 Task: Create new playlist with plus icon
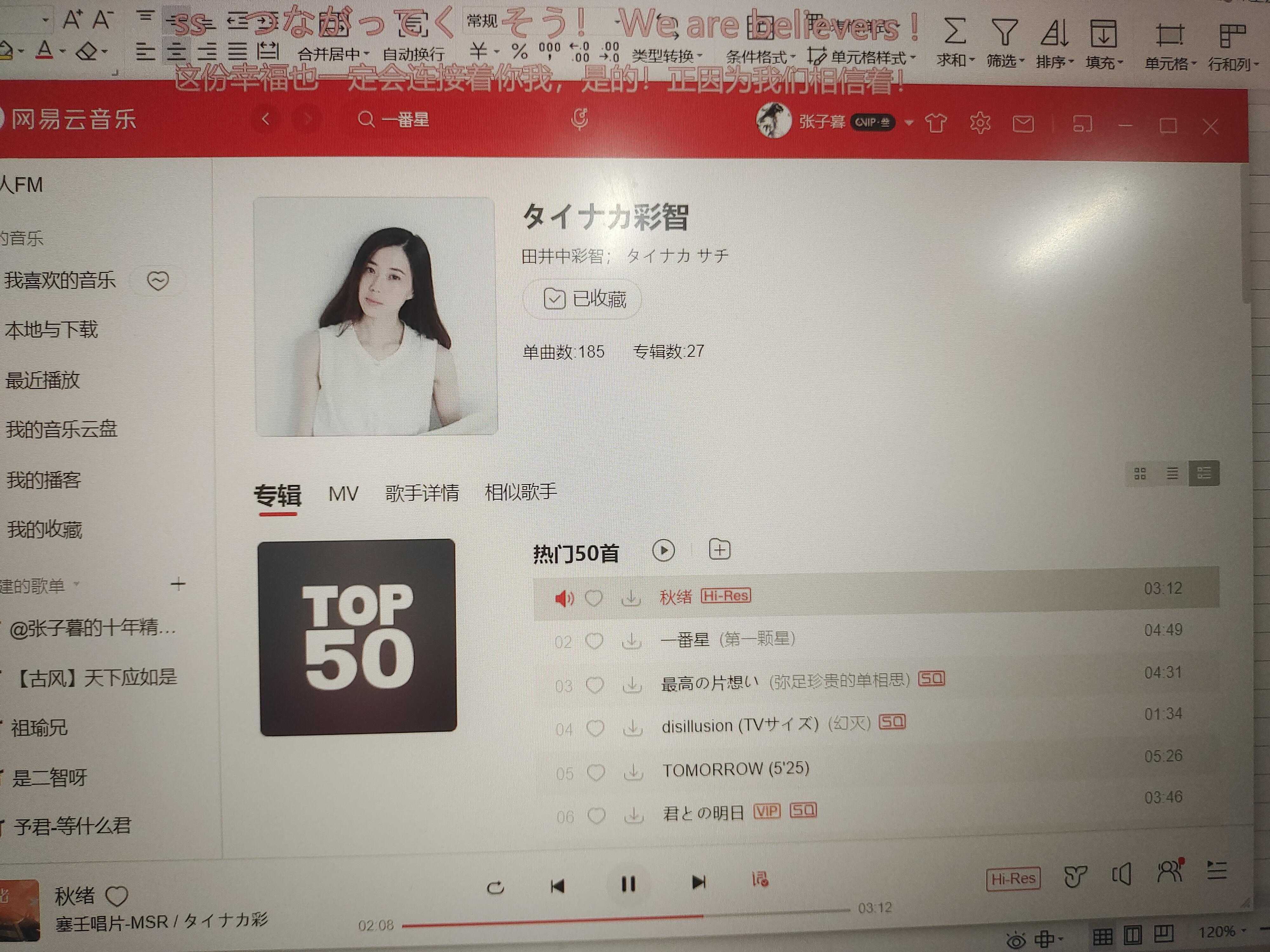[178, 584]
